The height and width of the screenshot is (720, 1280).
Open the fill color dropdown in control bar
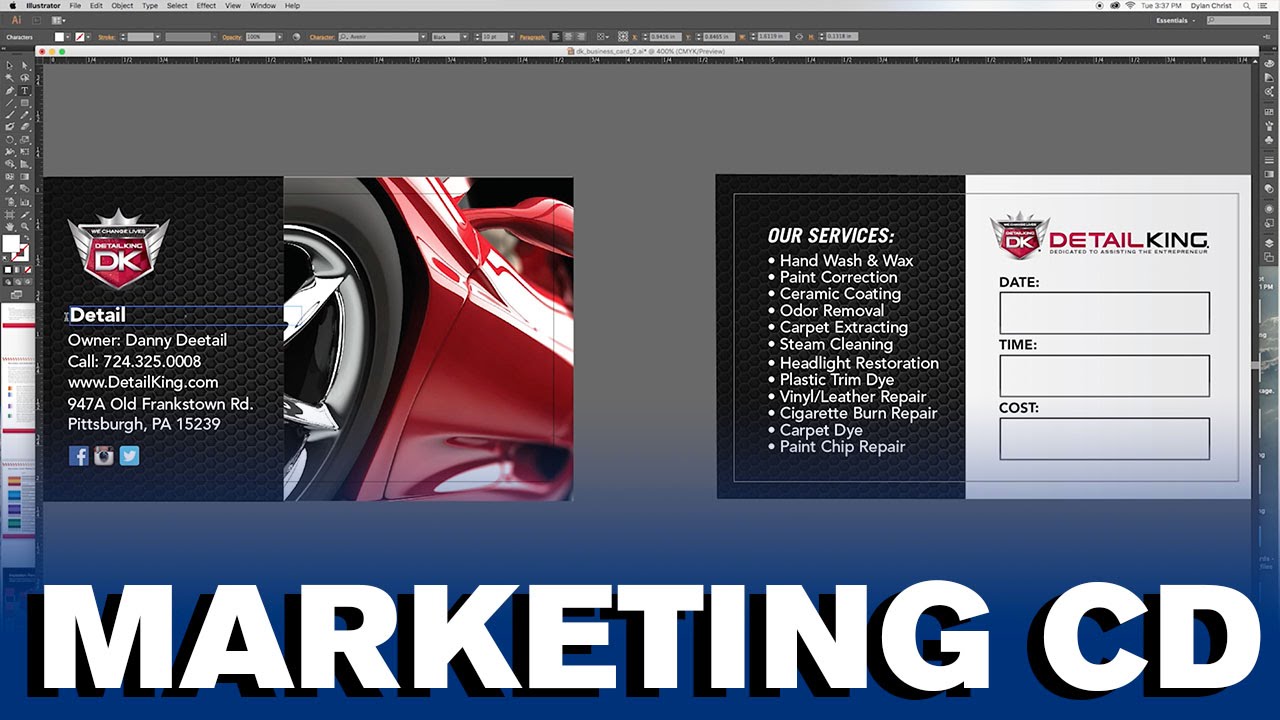(68, 37)
